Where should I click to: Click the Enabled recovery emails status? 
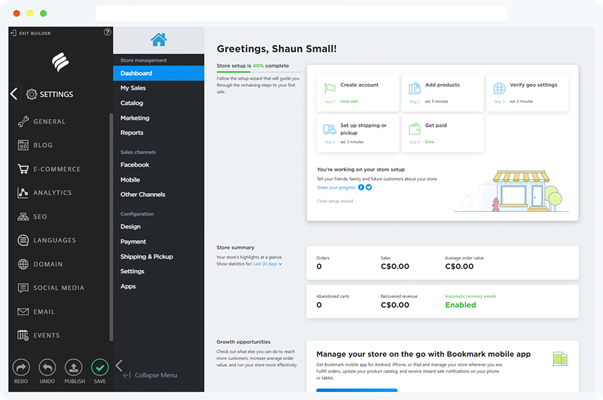tap(460, 305)
